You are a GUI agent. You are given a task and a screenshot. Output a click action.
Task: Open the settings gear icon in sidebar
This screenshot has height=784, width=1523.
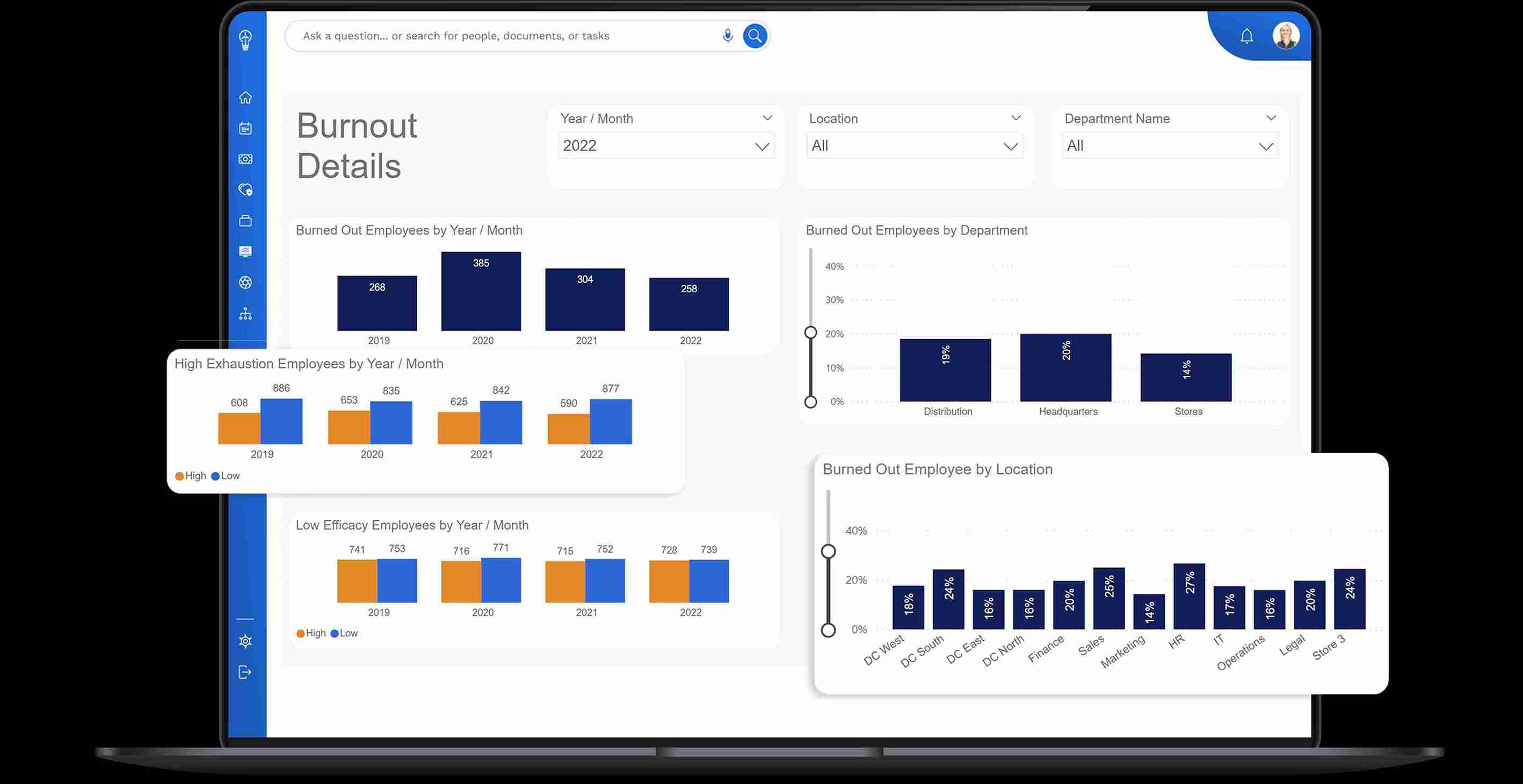tap(245, 642)
